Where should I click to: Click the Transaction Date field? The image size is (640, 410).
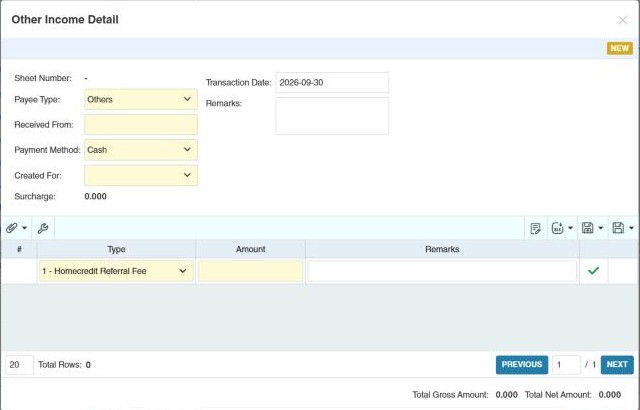point(332,82)
